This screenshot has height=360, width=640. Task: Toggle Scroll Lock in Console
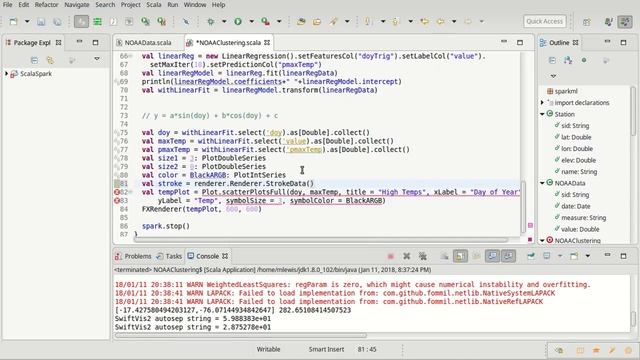460,256
